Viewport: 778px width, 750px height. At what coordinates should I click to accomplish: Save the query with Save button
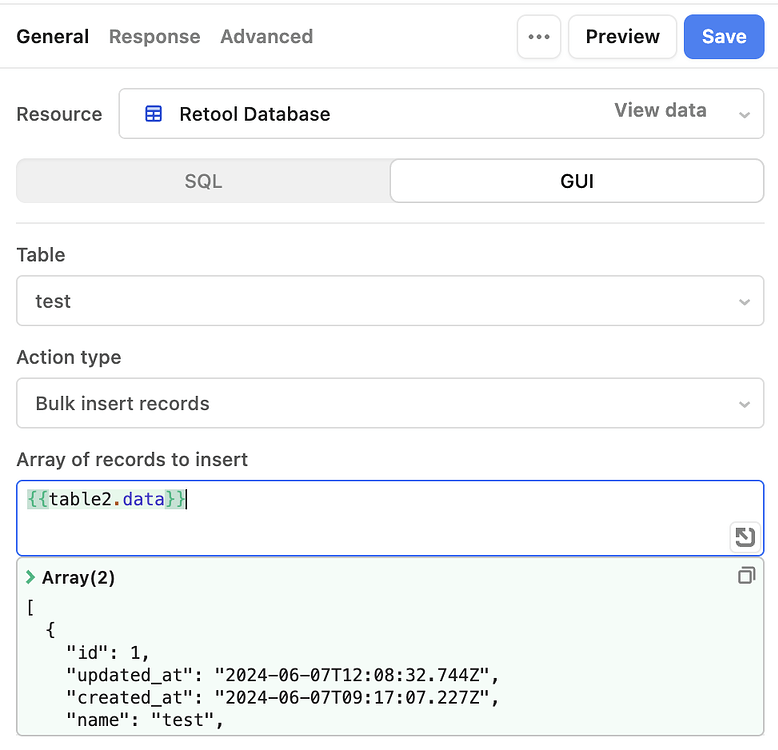[723, 37]
